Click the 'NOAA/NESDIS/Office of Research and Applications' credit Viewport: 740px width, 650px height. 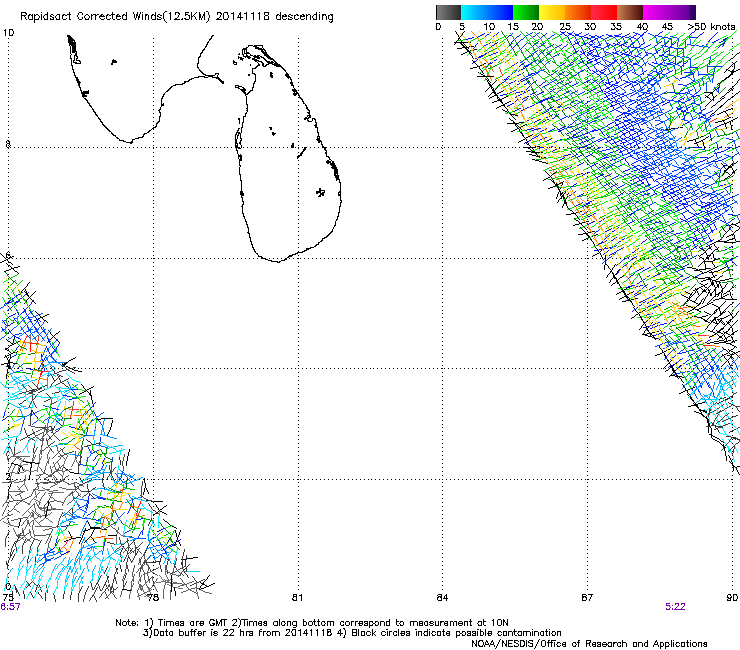coord(589,644)
